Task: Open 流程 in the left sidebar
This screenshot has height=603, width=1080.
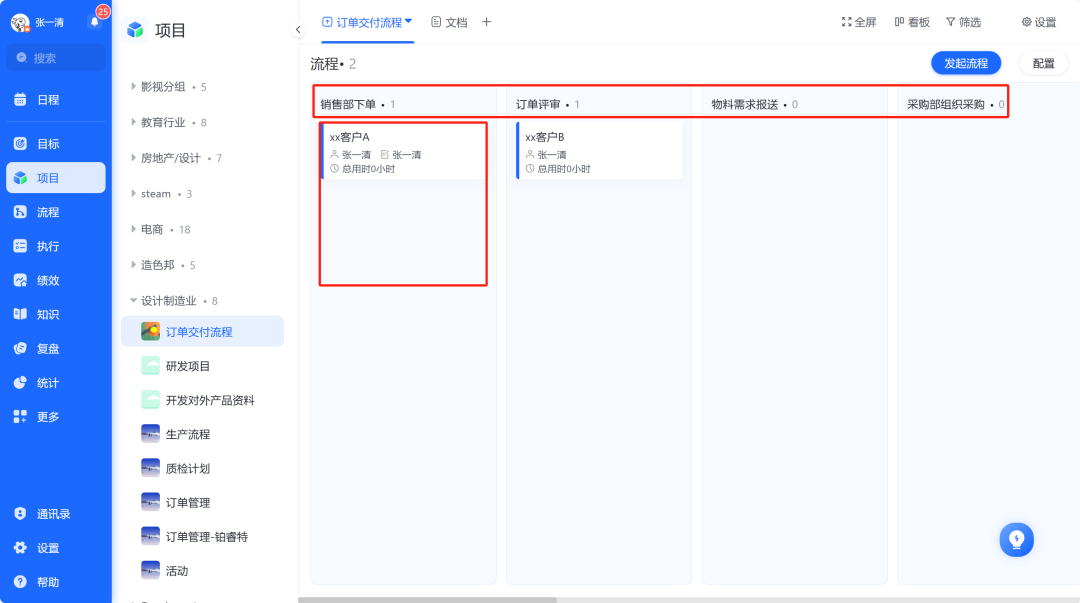Action: [56, 212]
